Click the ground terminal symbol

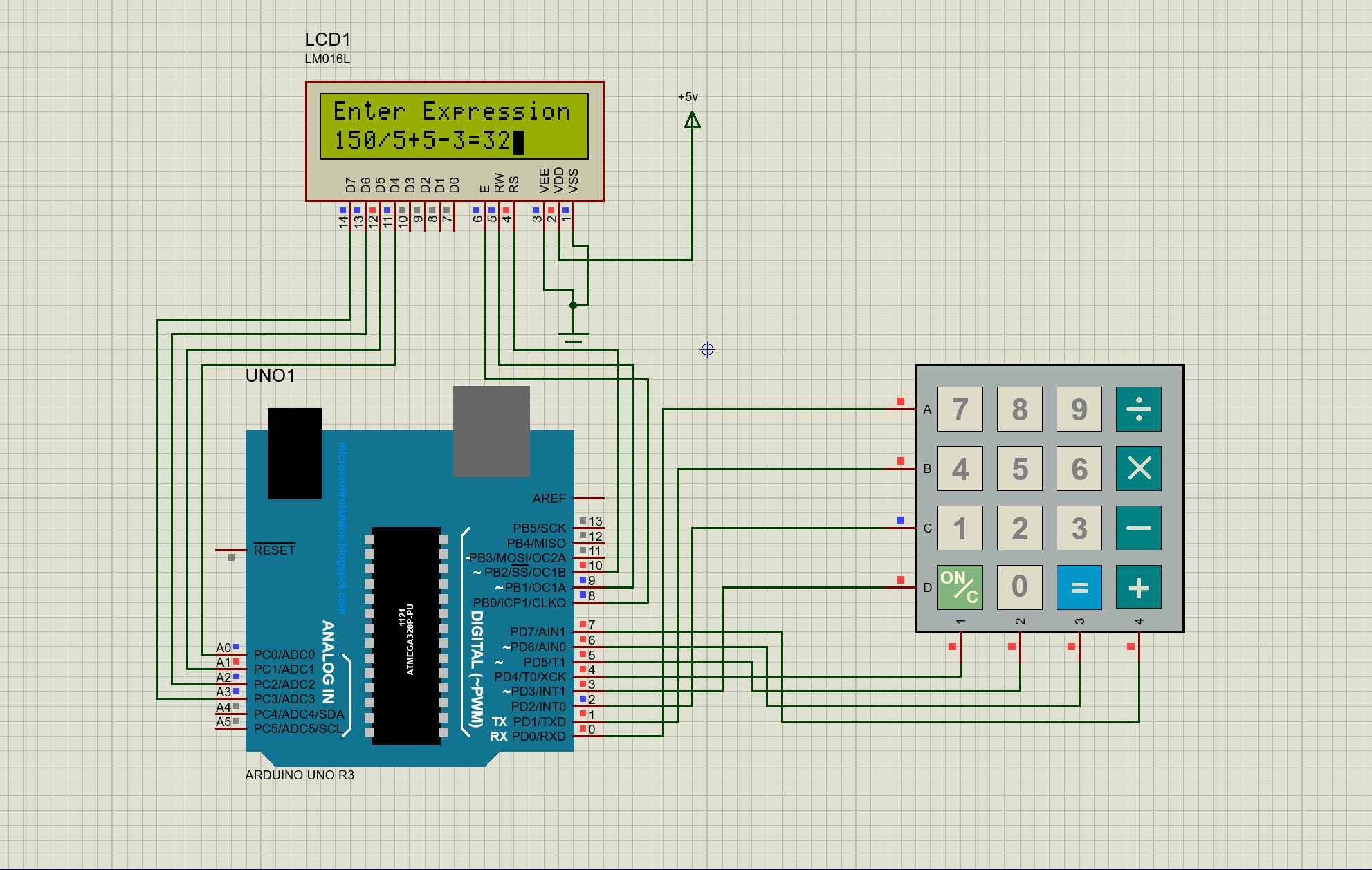click(573, 337)
